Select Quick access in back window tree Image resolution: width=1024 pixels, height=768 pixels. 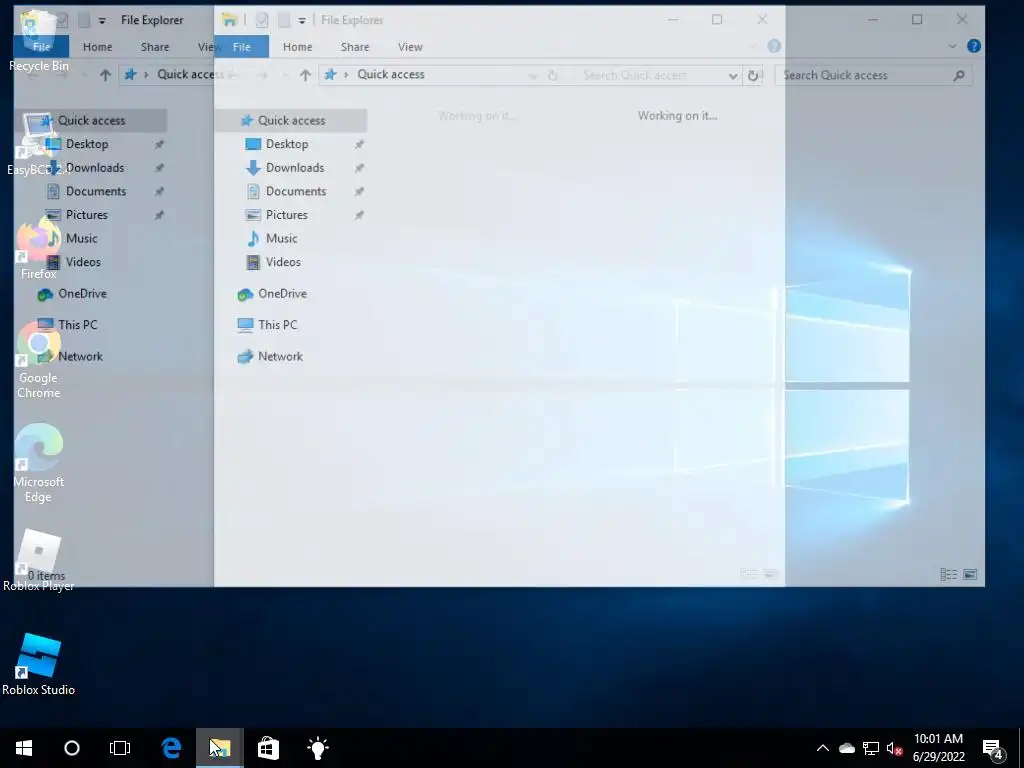click(91, 120)
